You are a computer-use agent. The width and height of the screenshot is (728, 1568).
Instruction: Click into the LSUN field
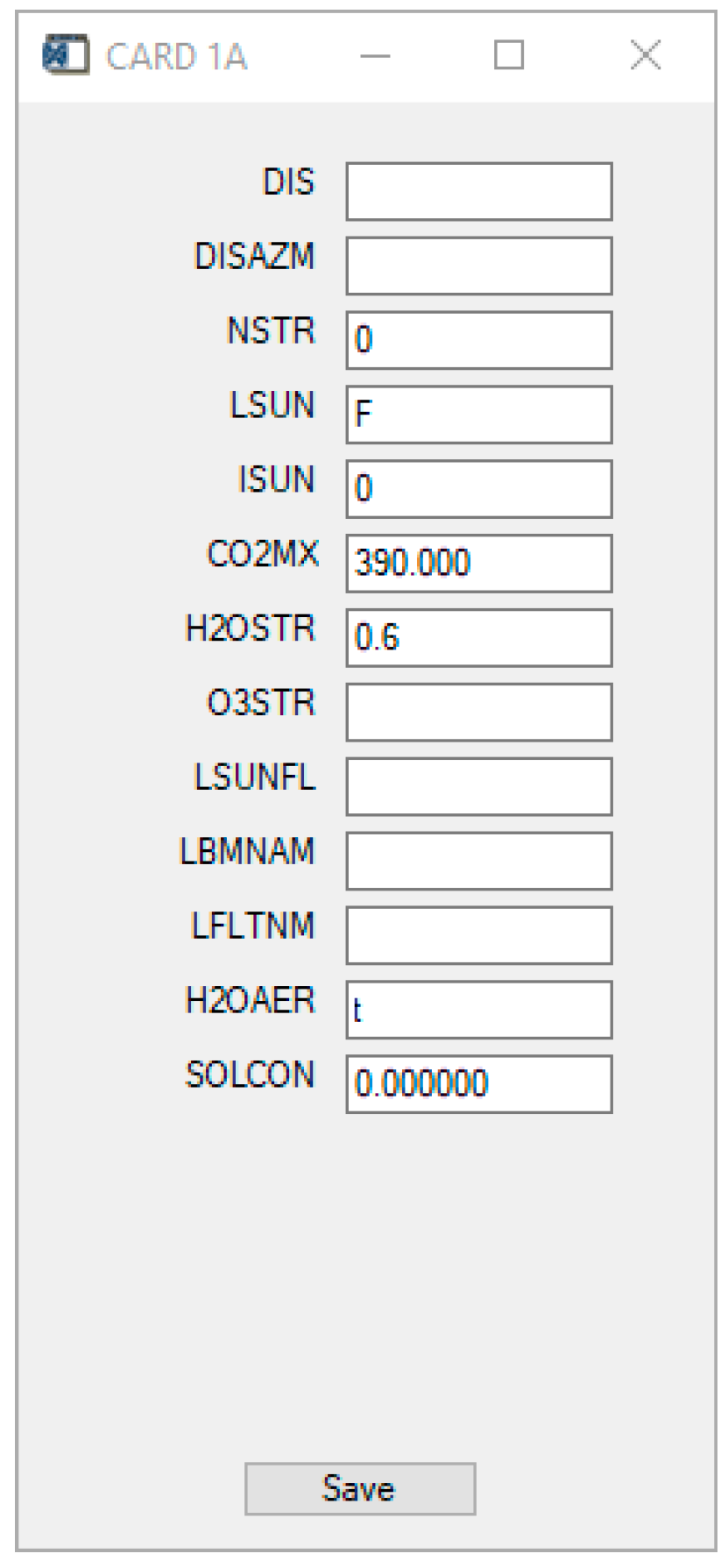pyautogui.click(x=478, y=415)
